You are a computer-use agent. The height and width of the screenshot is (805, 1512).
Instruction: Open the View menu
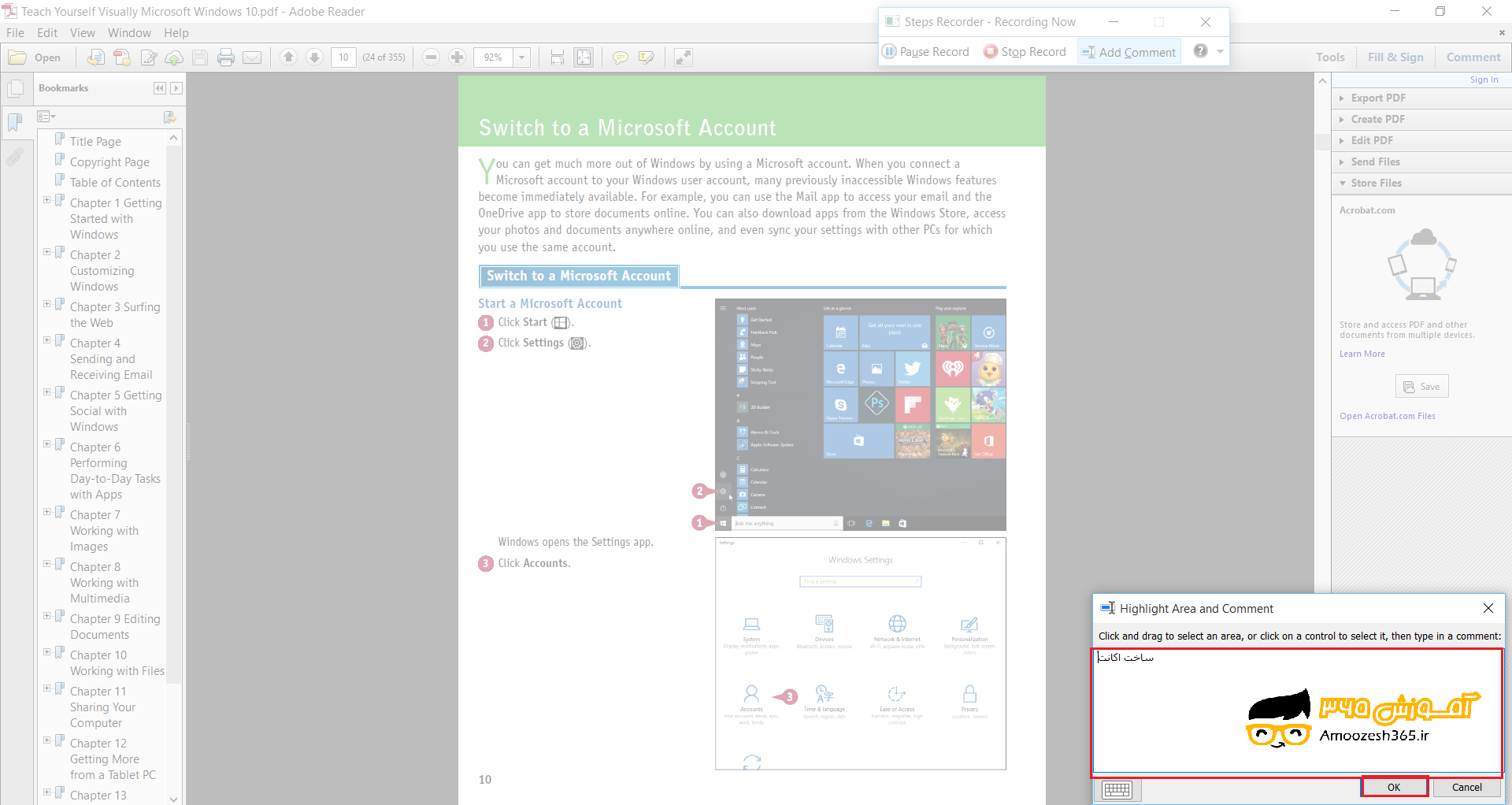click(x=83, y=33)
